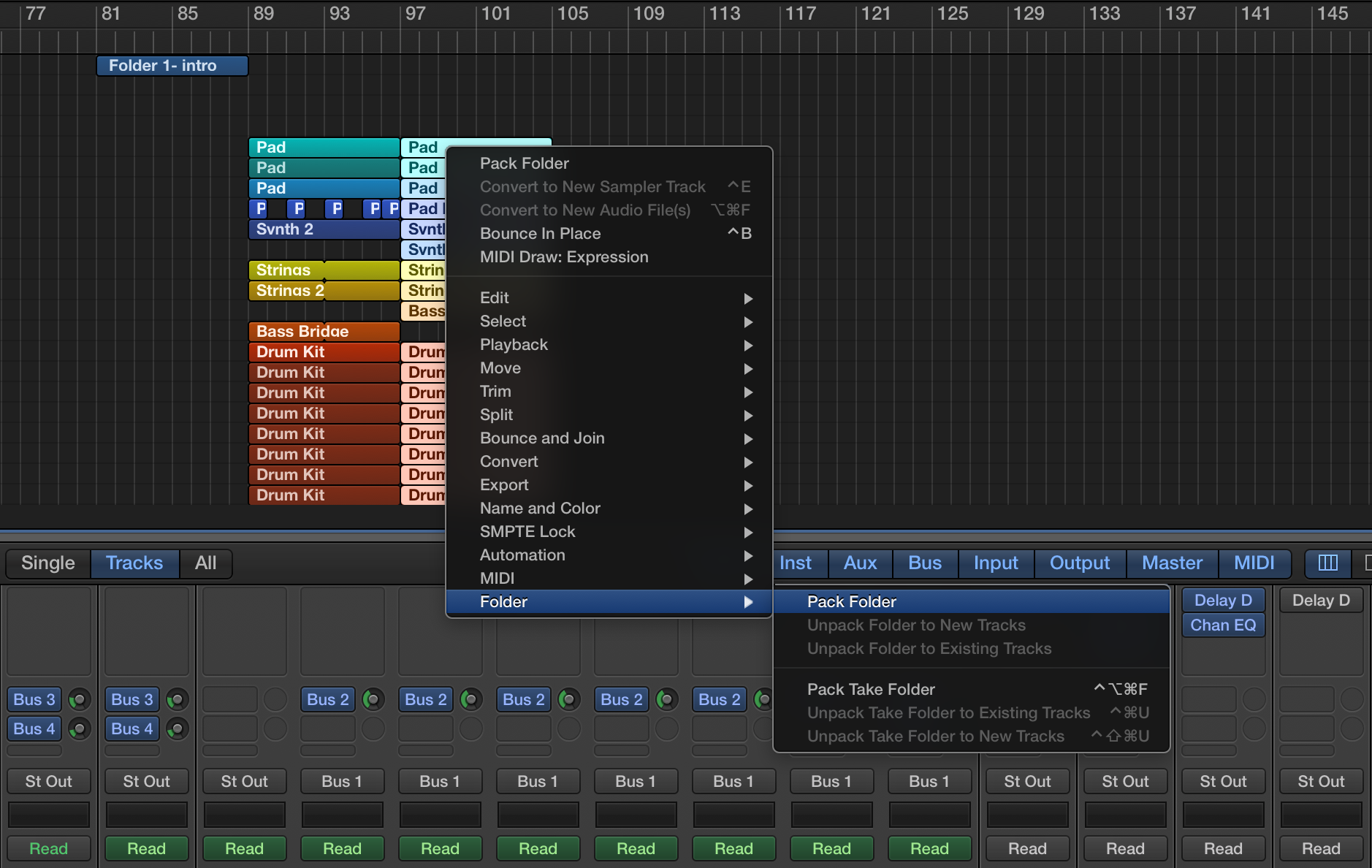
Task: Click the Delay D insert slot
Action: (x=1222, y=599)
